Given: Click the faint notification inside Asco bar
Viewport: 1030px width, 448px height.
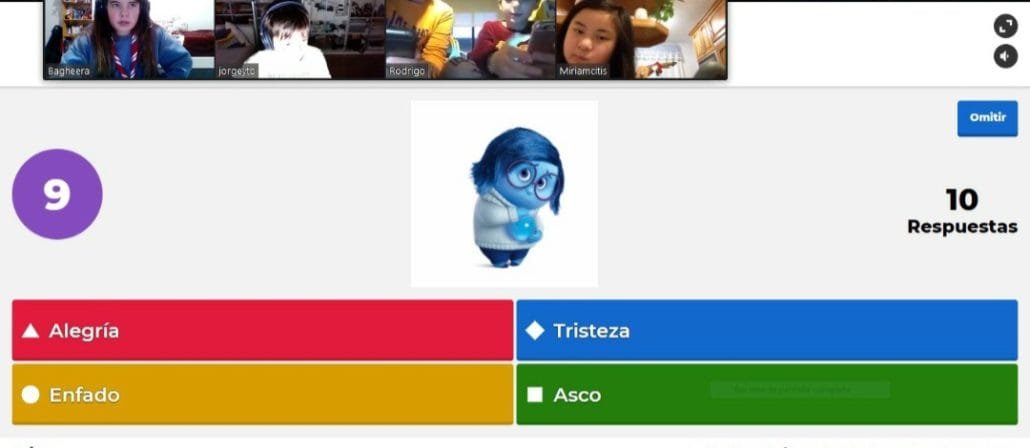Looking at the screenshot, I should 799,389.
